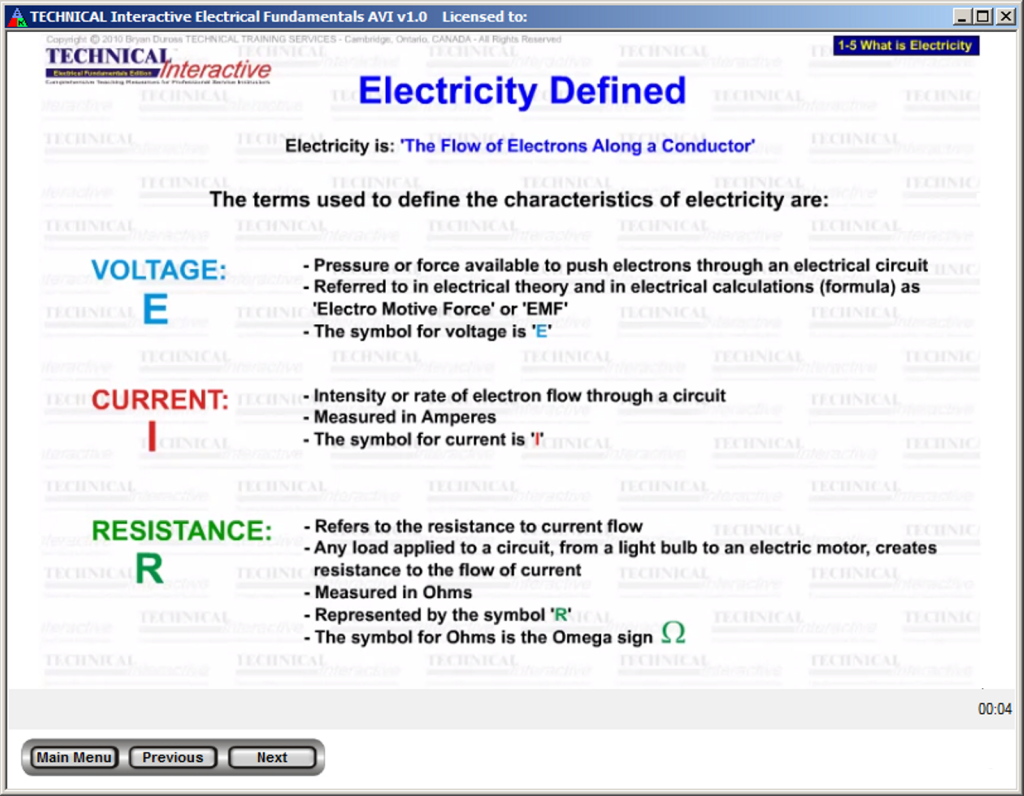Click the 'Measured in Ohms' line

pos(387,592)
